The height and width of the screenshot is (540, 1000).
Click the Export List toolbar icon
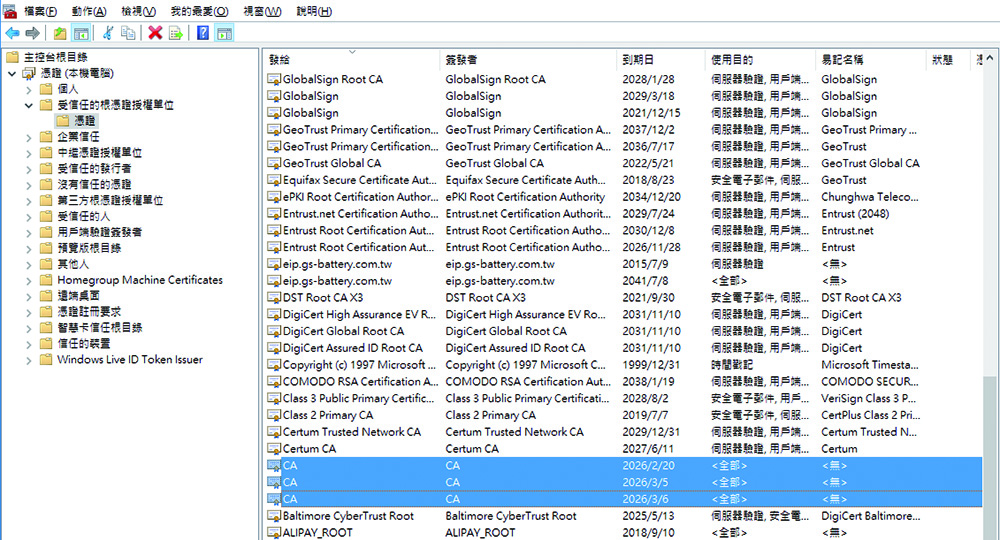[x=175, y=33]
